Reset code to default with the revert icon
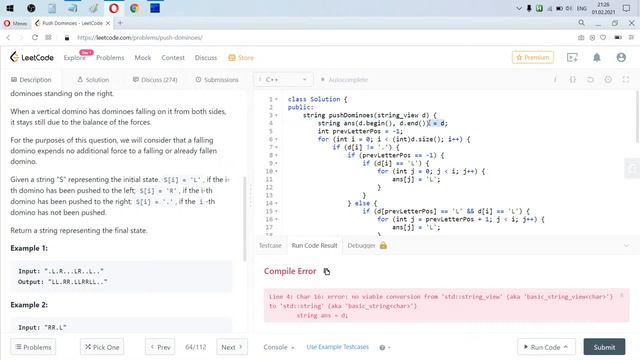This screenshot has width=640, height=360. coord(590,80)
